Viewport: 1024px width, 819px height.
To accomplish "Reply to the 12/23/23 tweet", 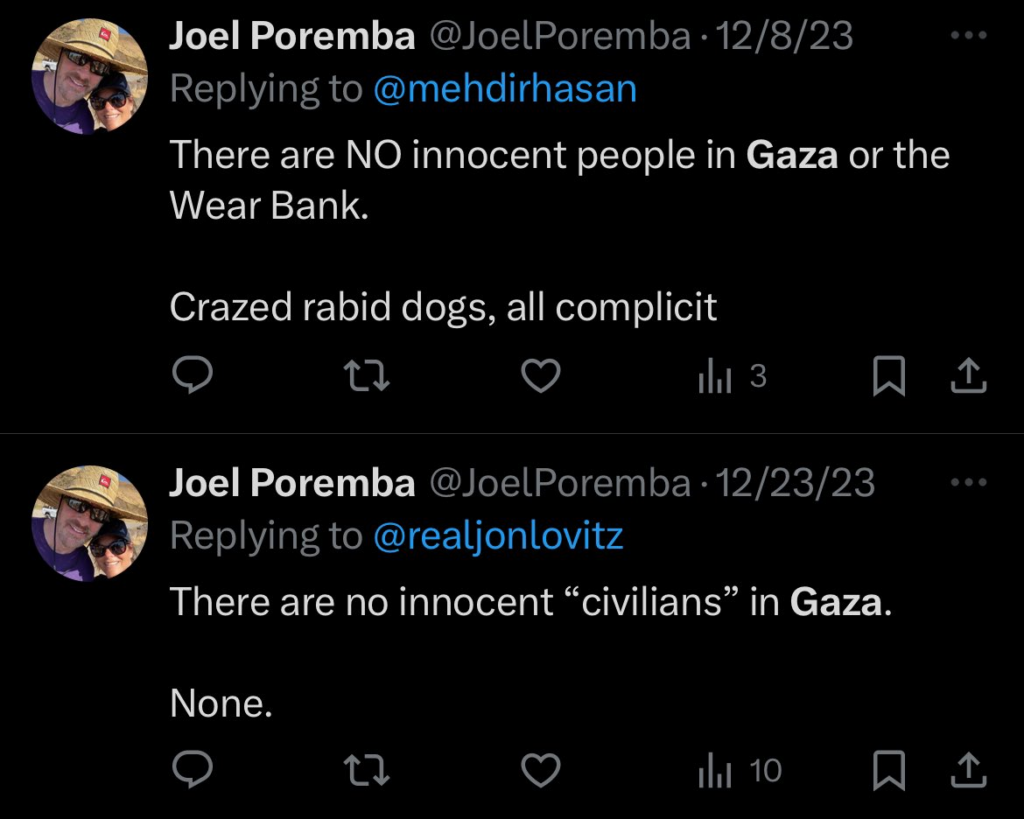I will tap(193, 770).
